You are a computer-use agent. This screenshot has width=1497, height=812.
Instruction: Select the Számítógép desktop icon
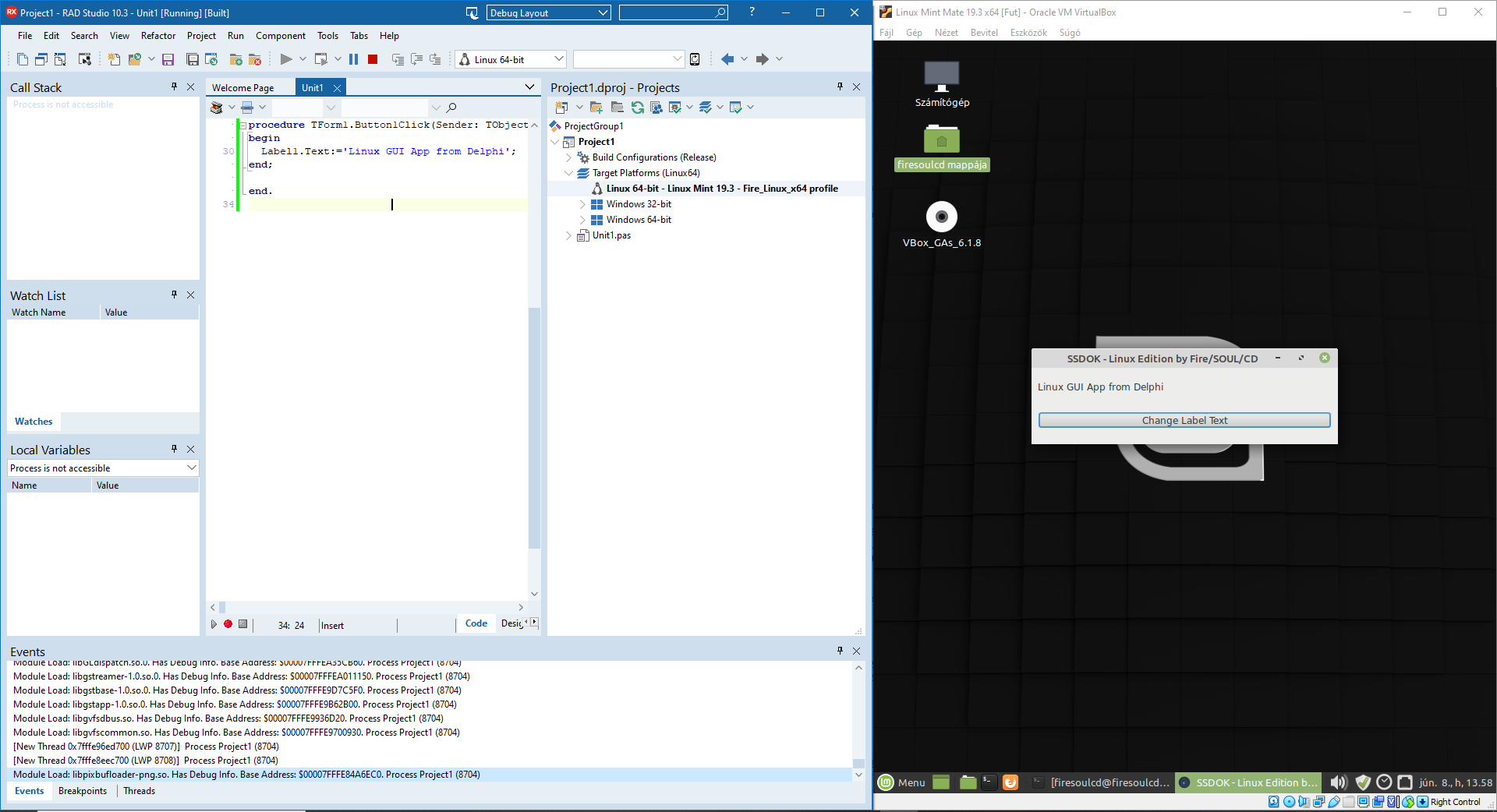coord(942,84)
